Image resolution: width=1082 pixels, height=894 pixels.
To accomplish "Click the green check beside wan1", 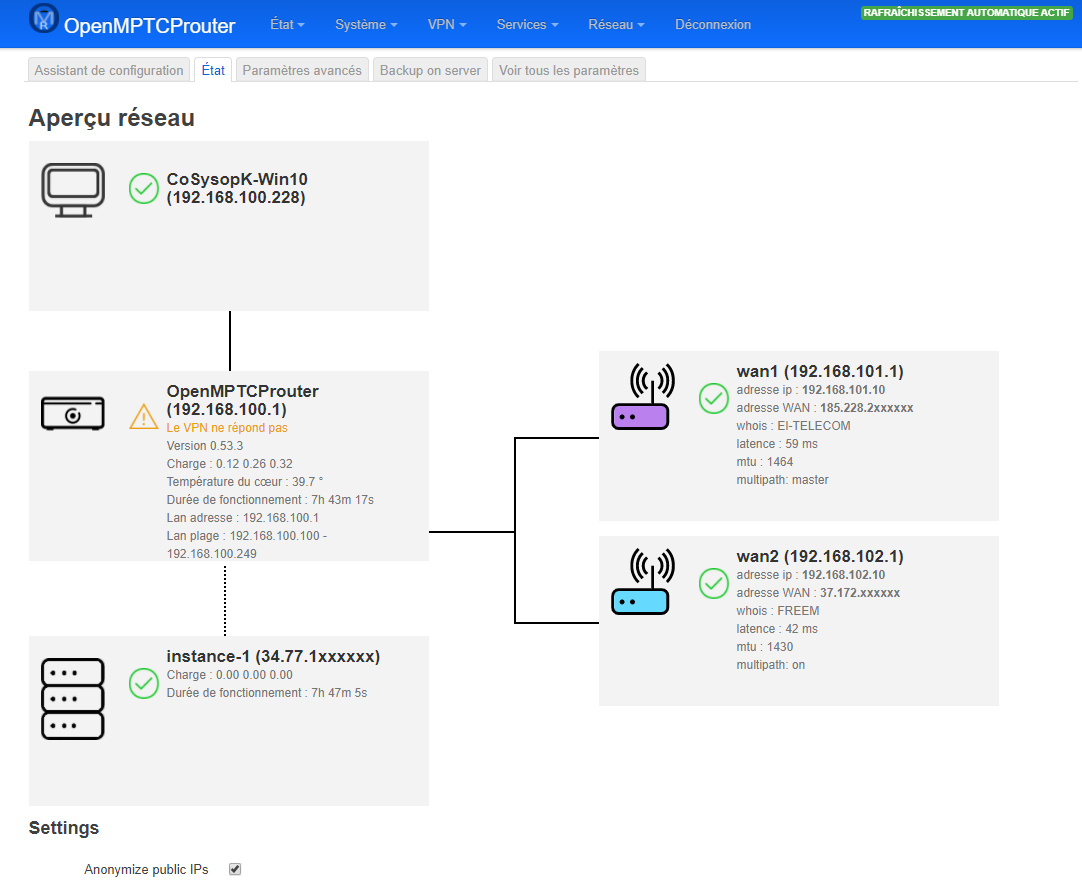I will (714, 399).
